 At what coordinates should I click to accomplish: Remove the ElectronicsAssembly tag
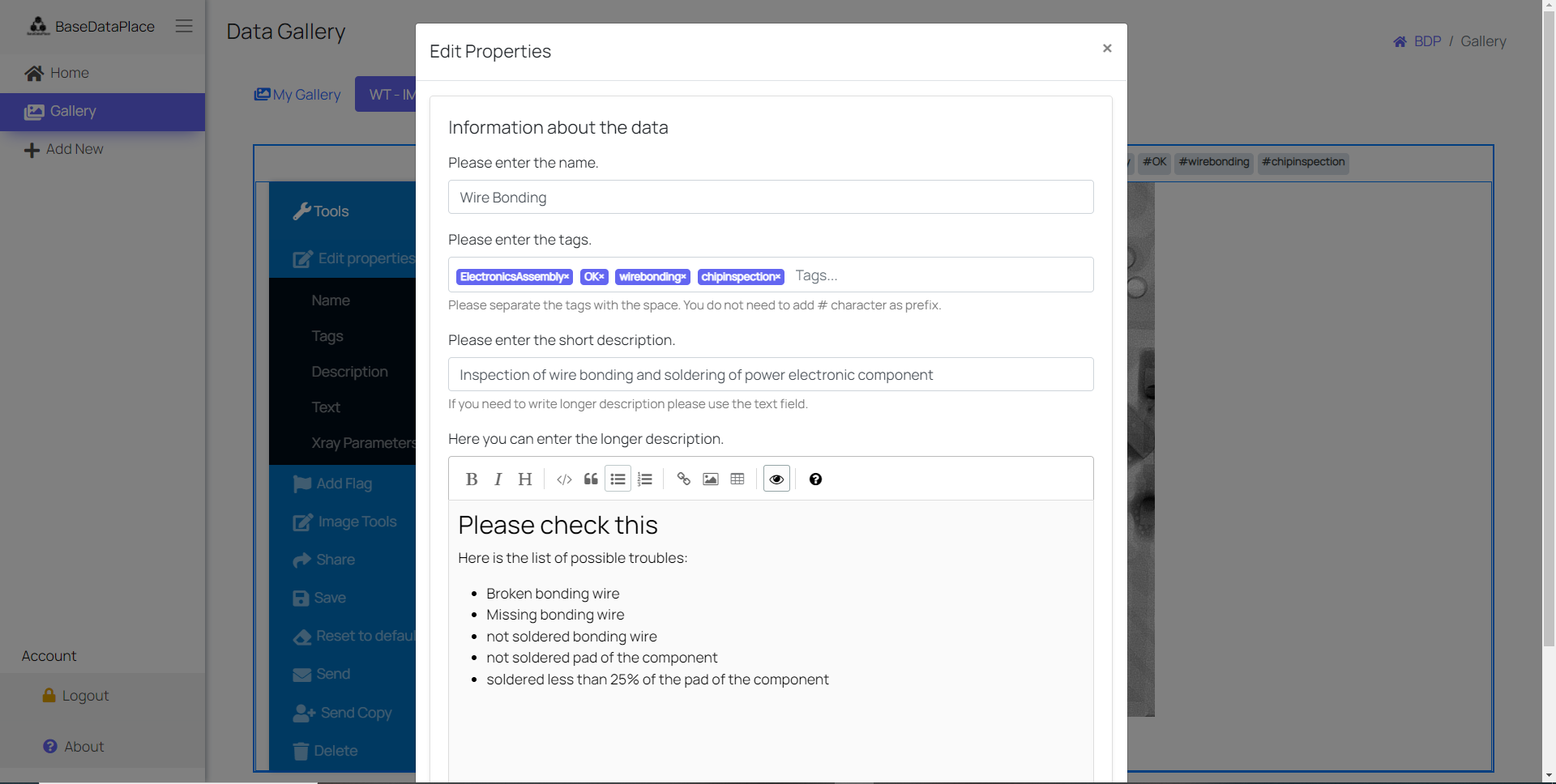tap(566, 277)
